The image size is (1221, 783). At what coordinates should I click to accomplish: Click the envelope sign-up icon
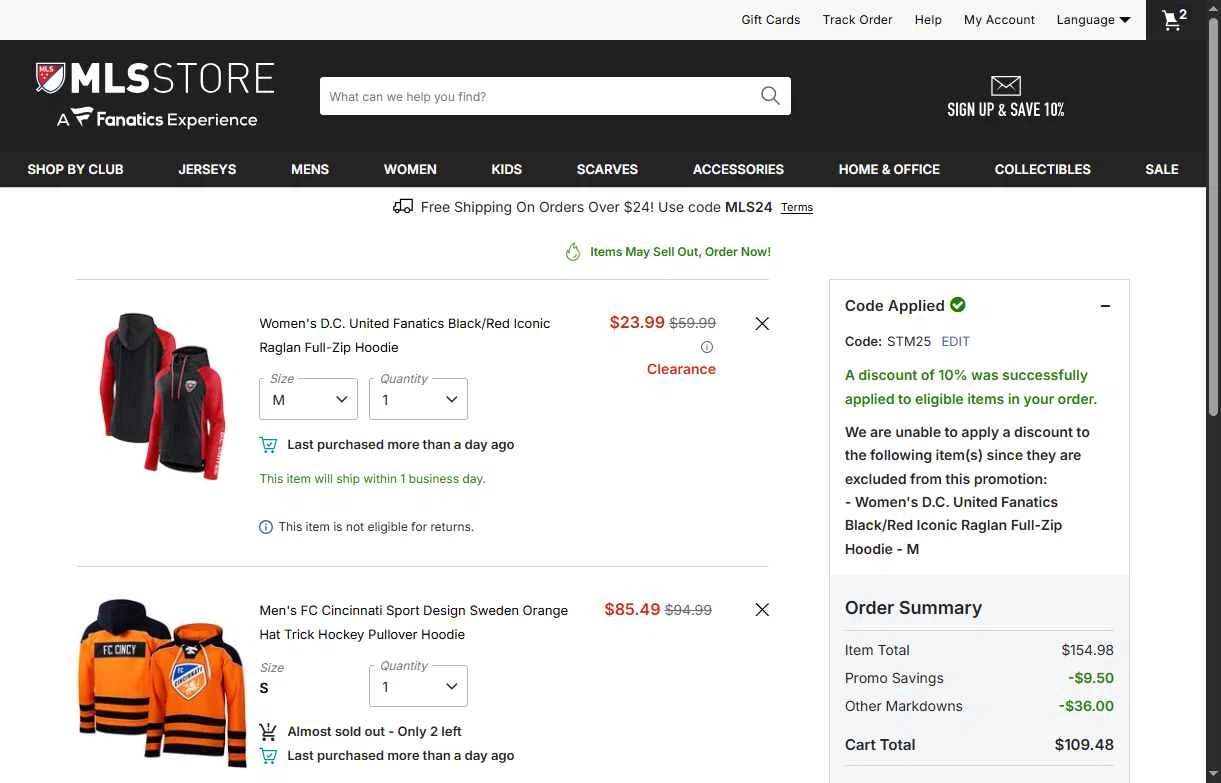1005,86
